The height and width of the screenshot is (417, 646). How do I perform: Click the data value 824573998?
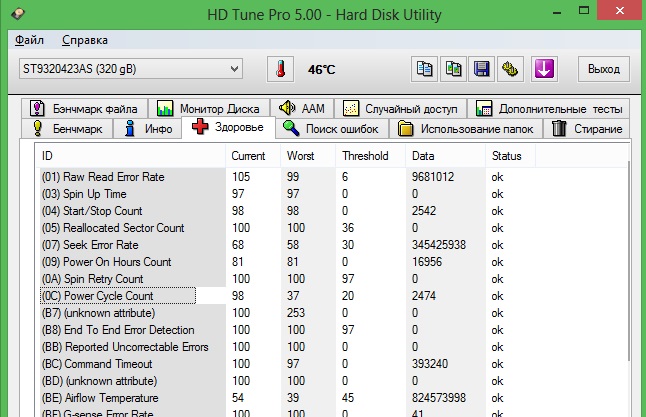438,398
